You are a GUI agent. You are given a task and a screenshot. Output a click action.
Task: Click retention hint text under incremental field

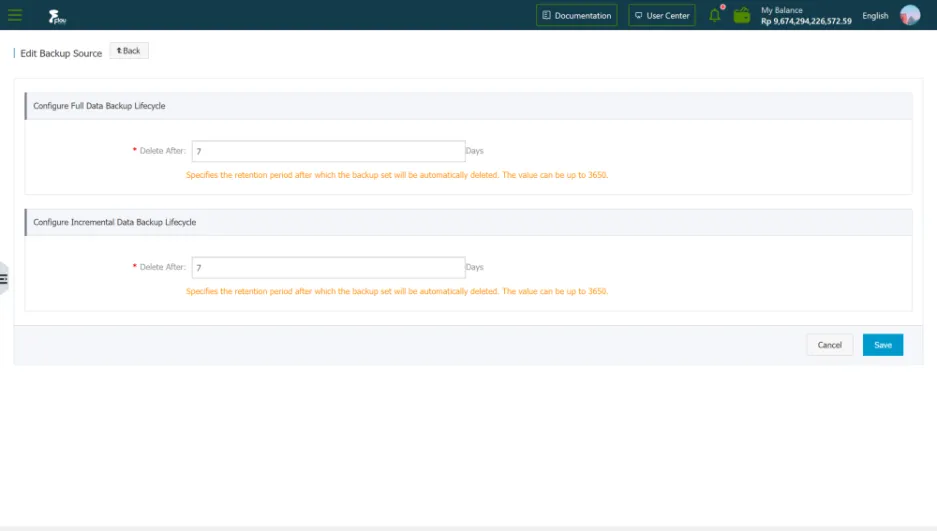[x=397, y=292]
